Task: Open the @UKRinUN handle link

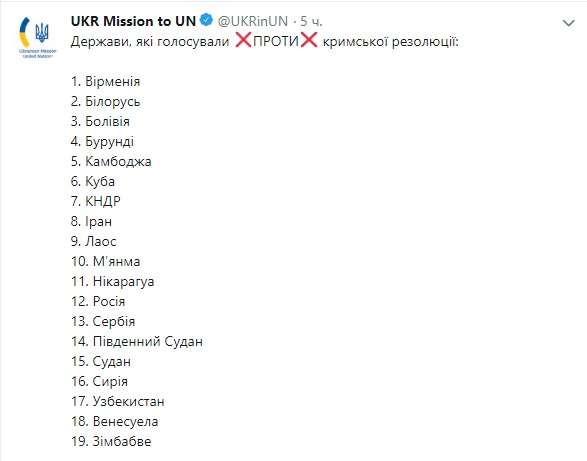Action: (253, 21)
